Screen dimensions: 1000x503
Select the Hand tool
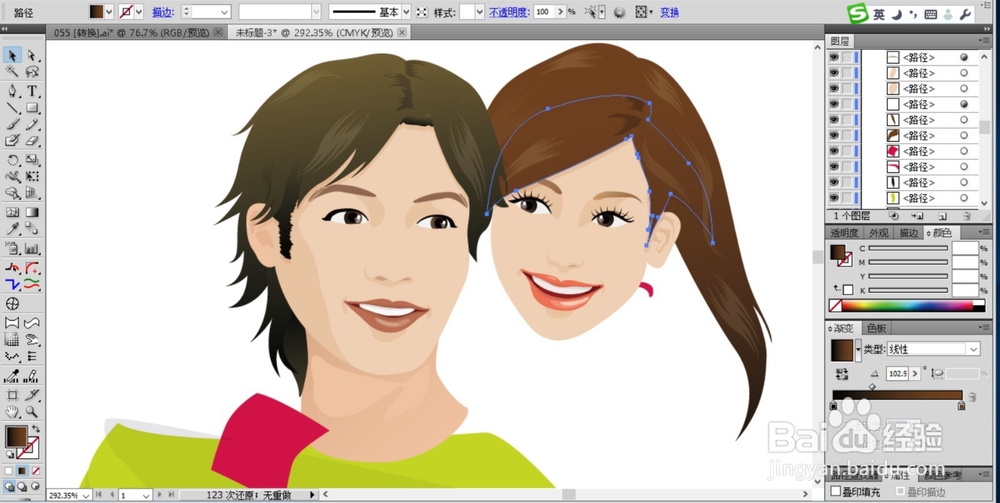click(x=12, y=412)
